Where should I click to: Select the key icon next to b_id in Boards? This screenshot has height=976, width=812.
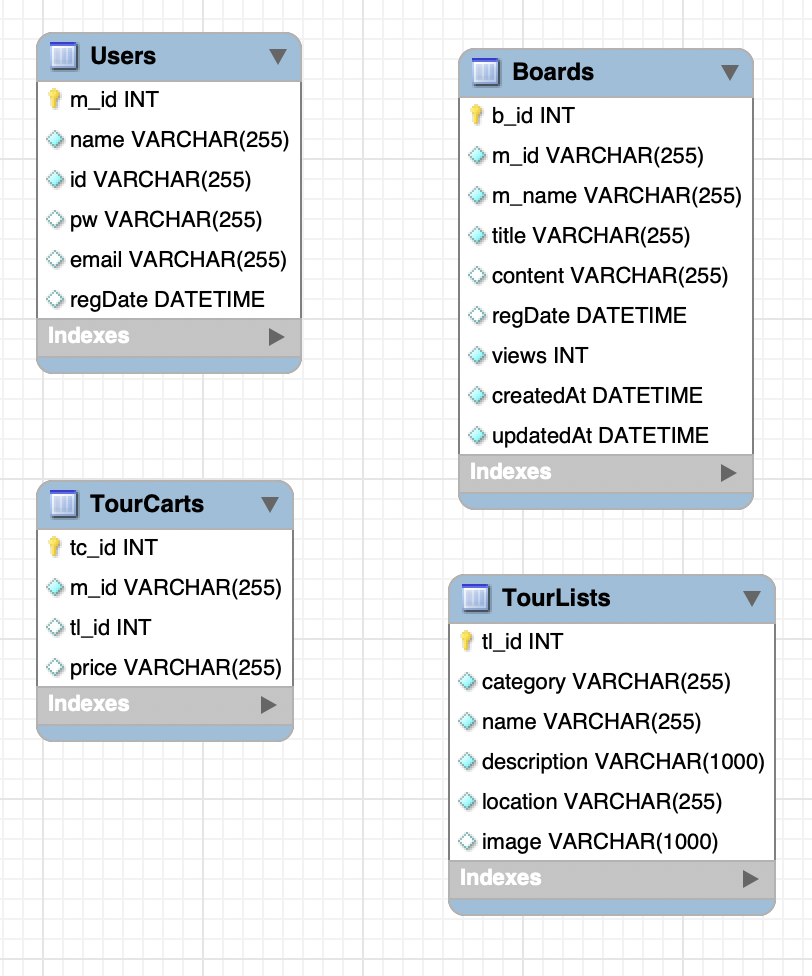point(473,116)
